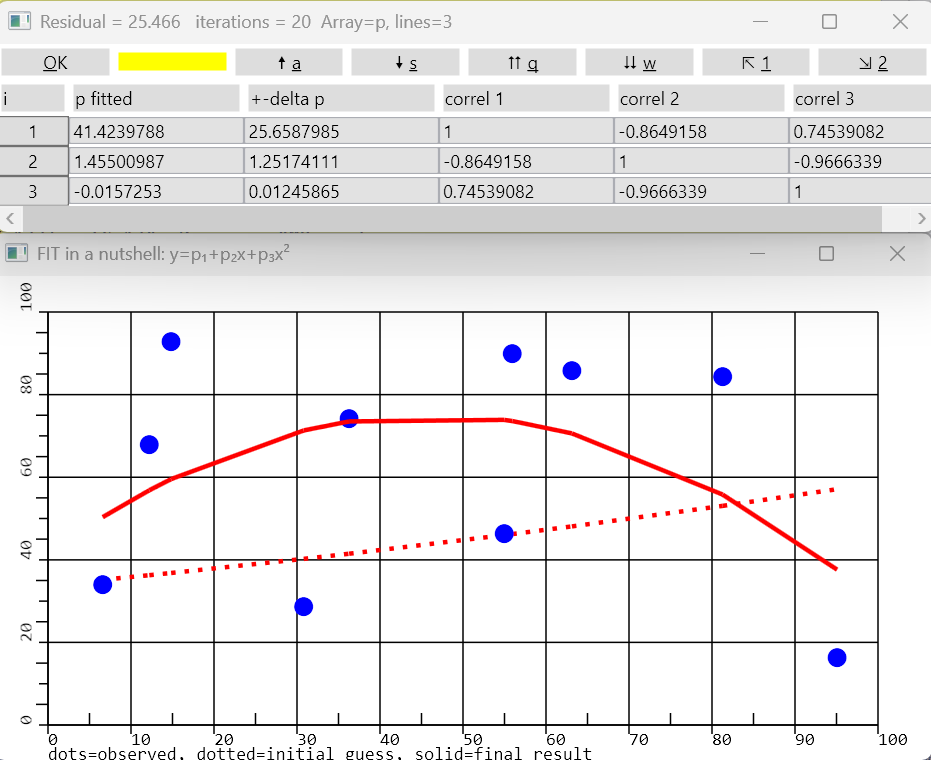The height and width of the screenshot is (760, 931).
Task: Click the cell containing 1.25174111
Action: point(341,161)
